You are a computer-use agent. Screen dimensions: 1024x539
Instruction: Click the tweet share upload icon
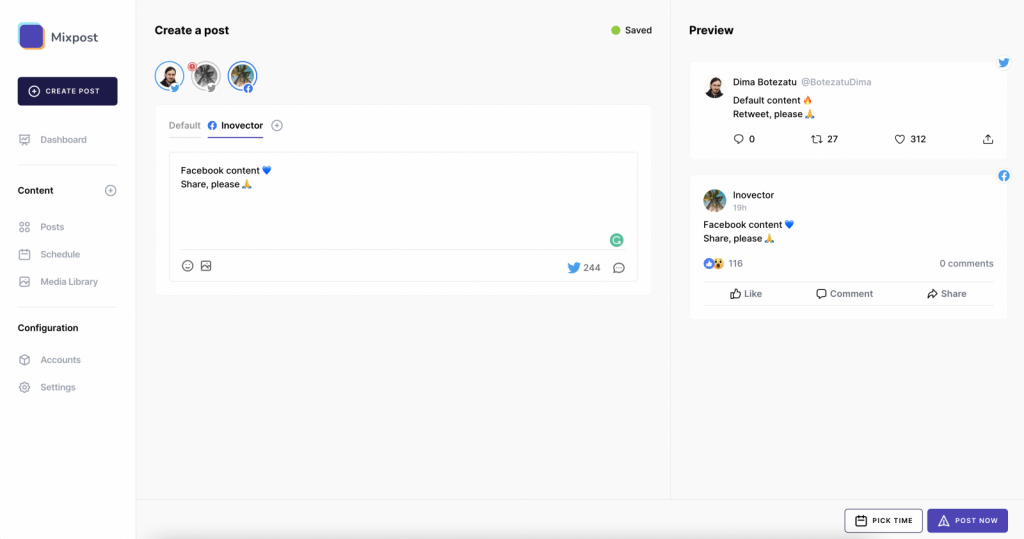988,139
